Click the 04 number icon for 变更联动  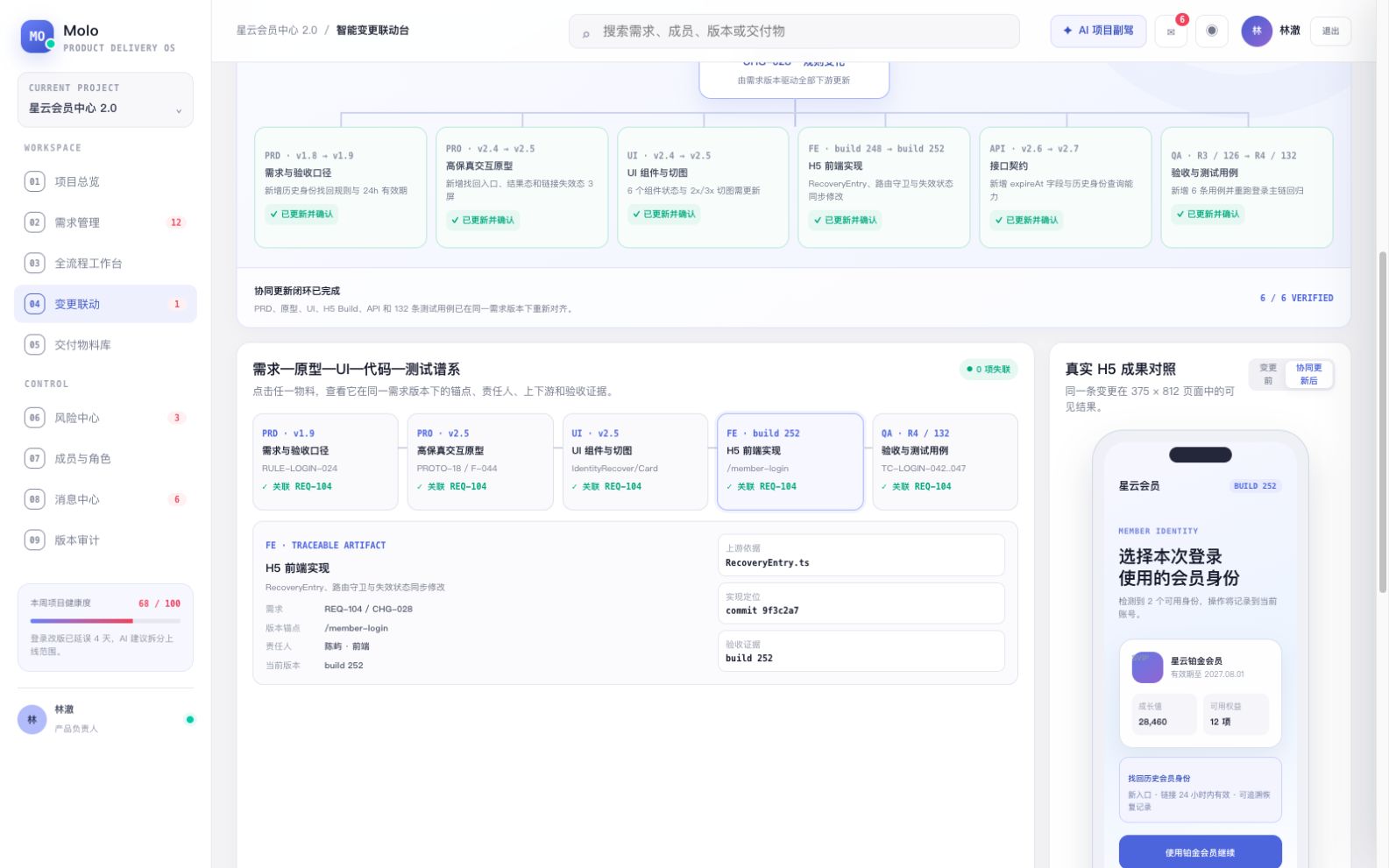[35, 304]
